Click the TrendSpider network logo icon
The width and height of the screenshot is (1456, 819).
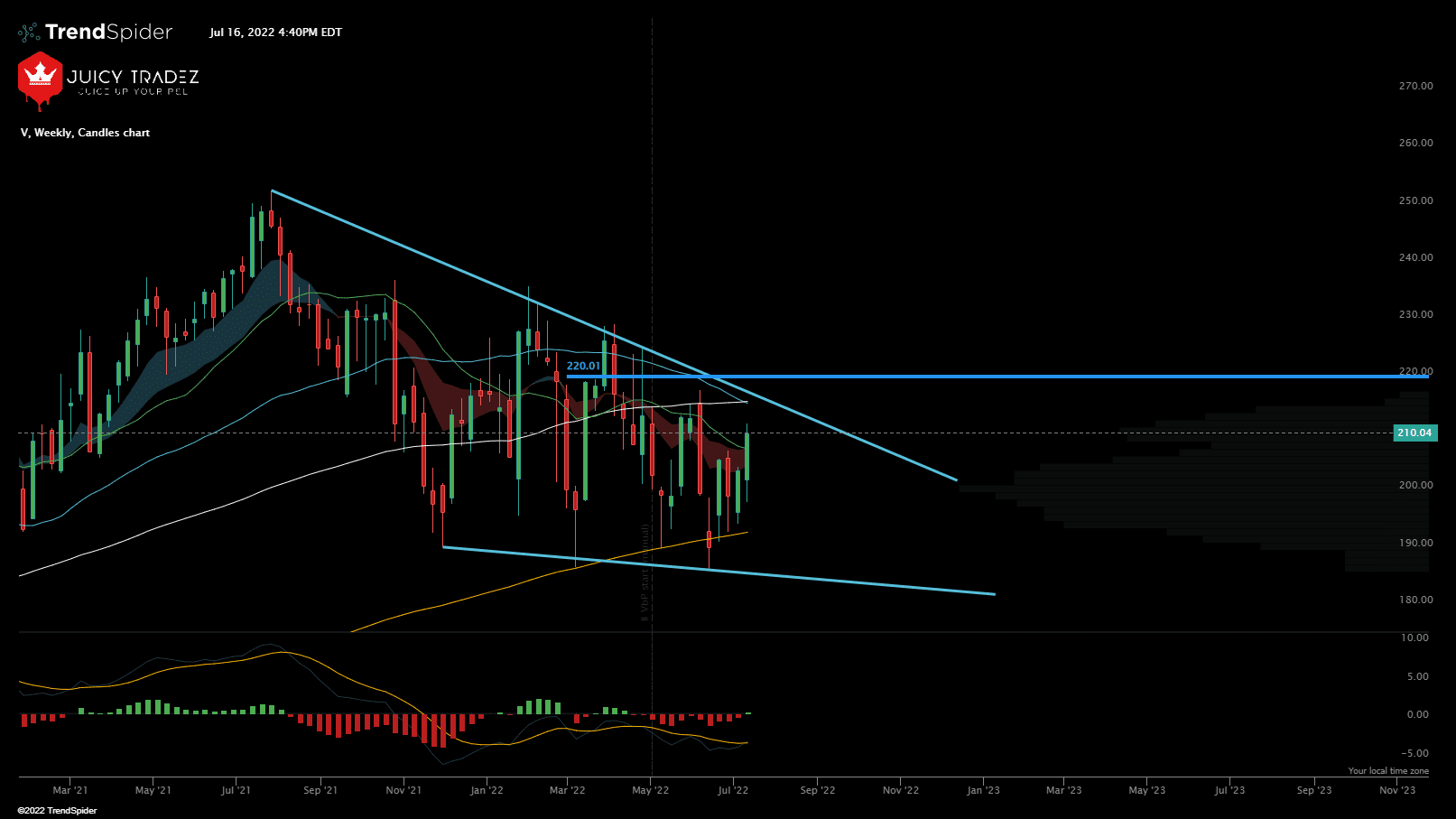click(27, 32)
